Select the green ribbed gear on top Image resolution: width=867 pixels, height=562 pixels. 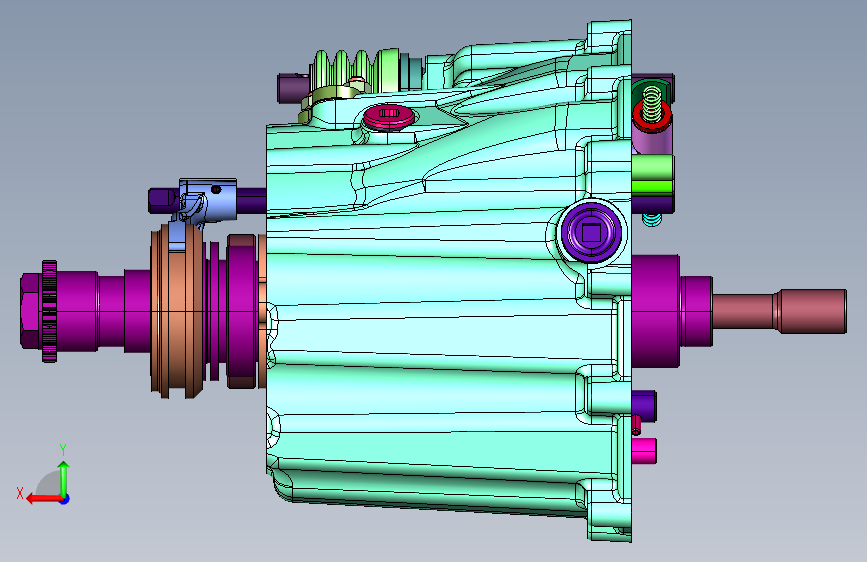pos(354,71)
